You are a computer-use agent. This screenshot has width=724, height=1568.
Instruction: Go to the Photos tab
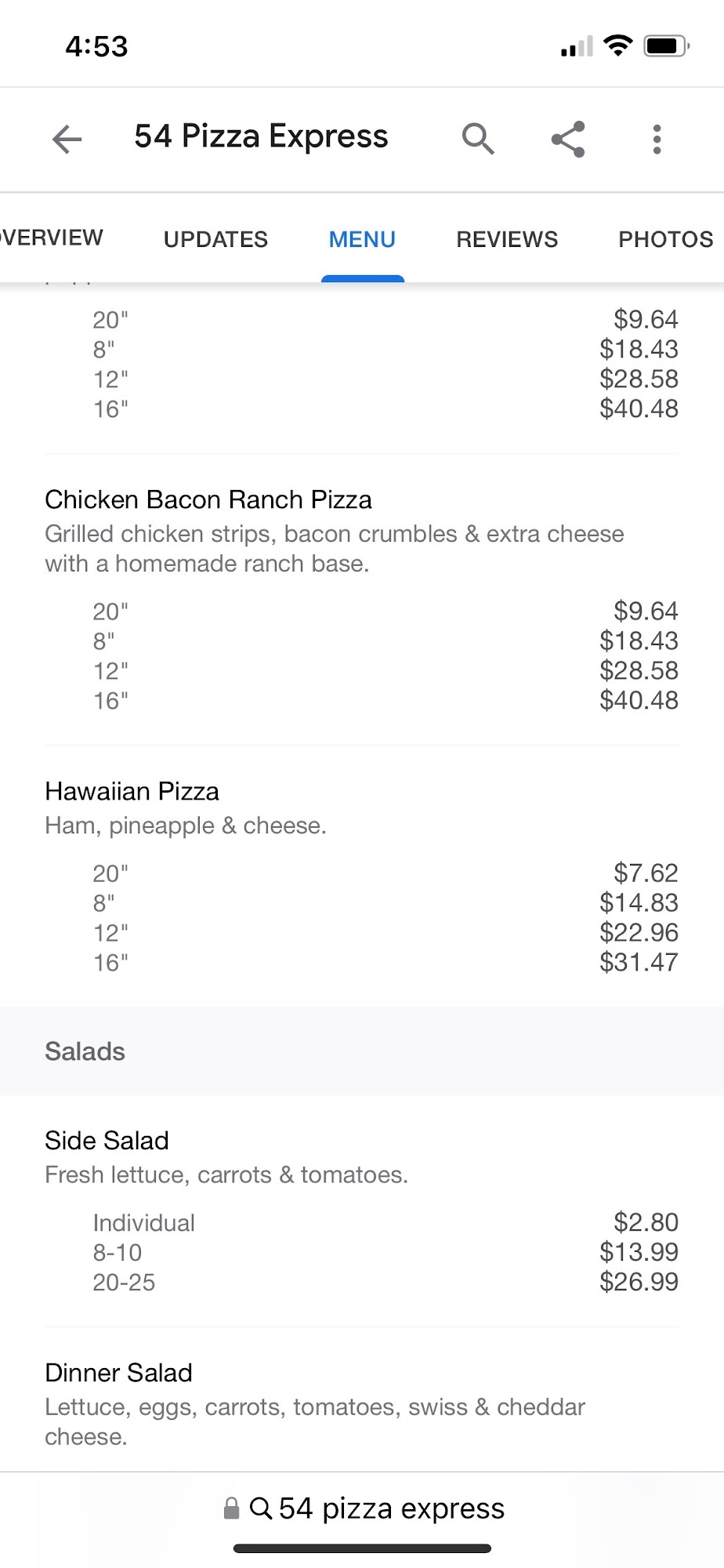click(665, 239)
